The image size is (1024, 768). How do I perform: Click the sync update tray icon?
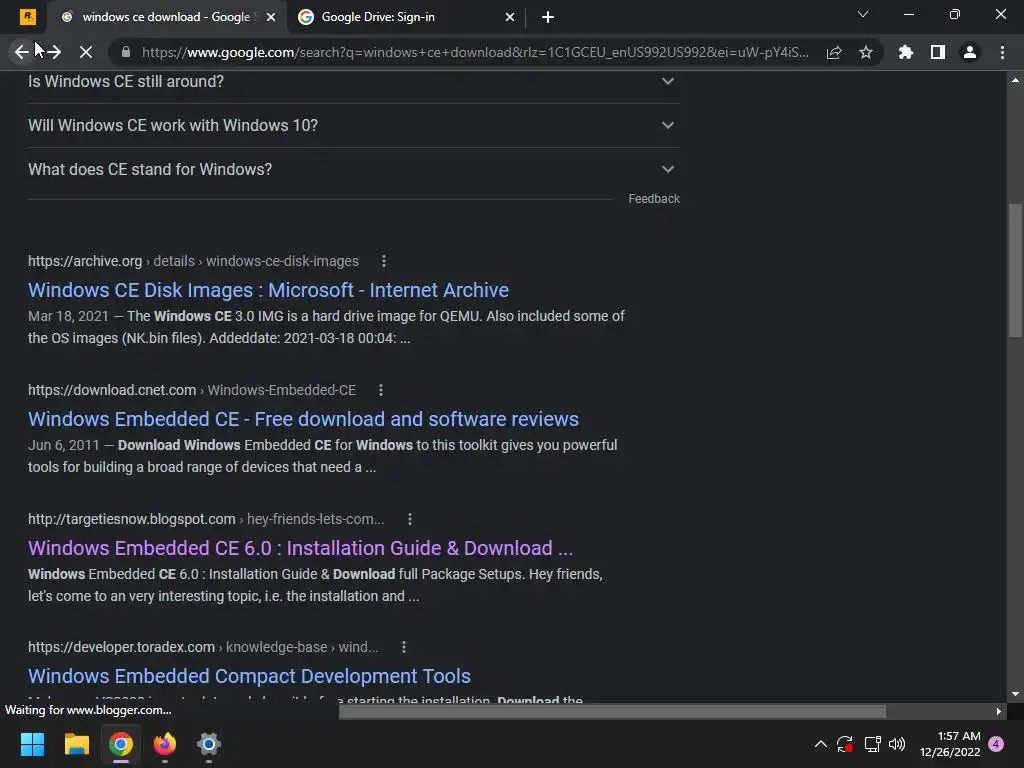click(845, 744)
